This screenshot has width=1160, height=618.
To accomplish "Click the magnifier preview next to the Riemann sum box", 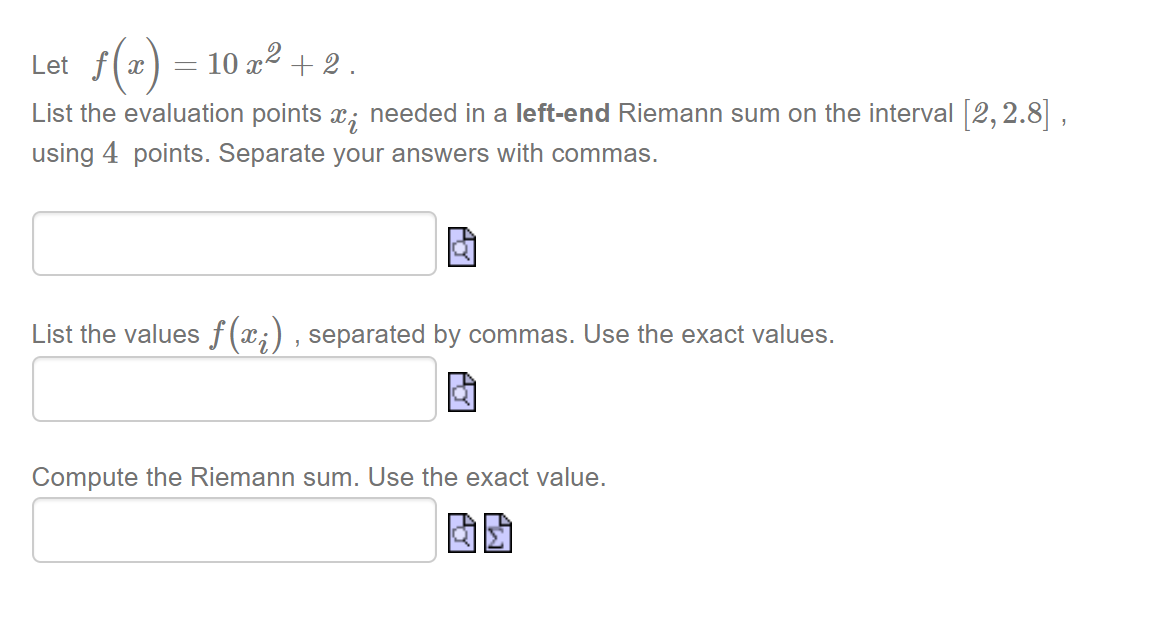I will point(461,533).
